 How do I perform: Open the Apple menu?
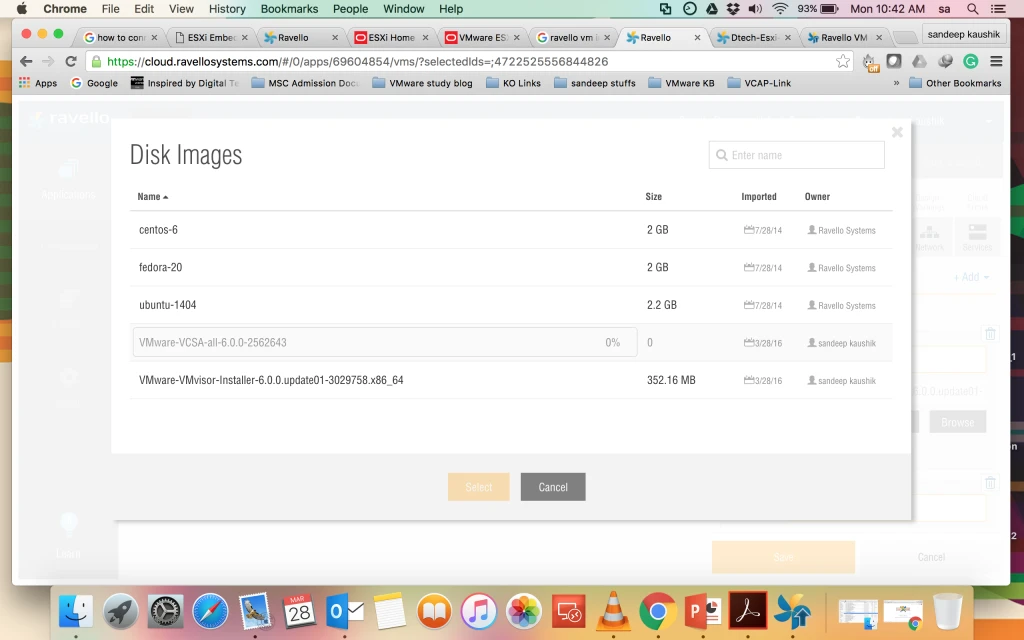pyautogui.click(x=22, y=8)
